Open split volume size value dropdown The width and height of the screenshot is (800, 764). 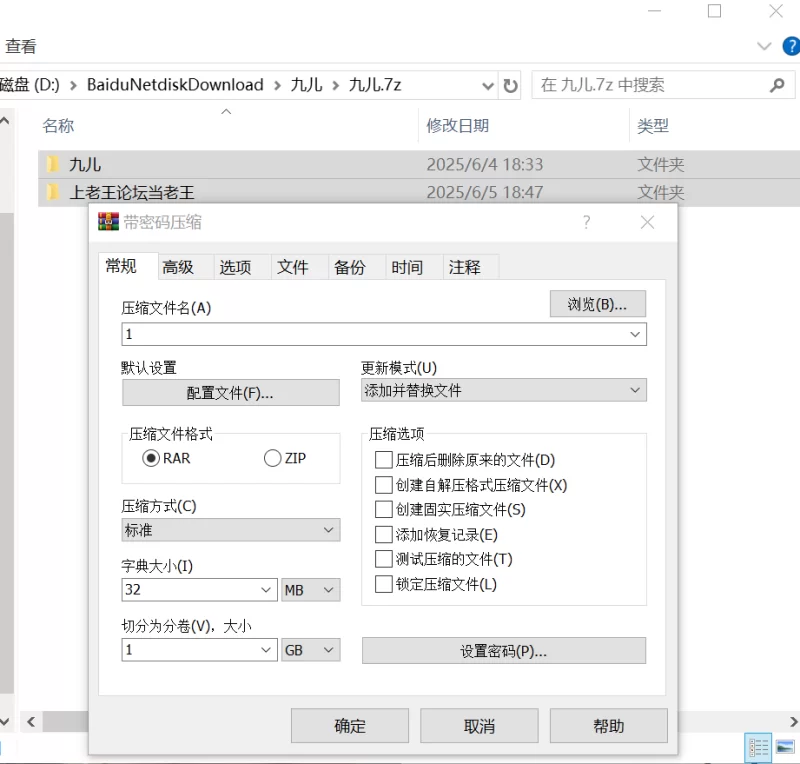point(265,650)
